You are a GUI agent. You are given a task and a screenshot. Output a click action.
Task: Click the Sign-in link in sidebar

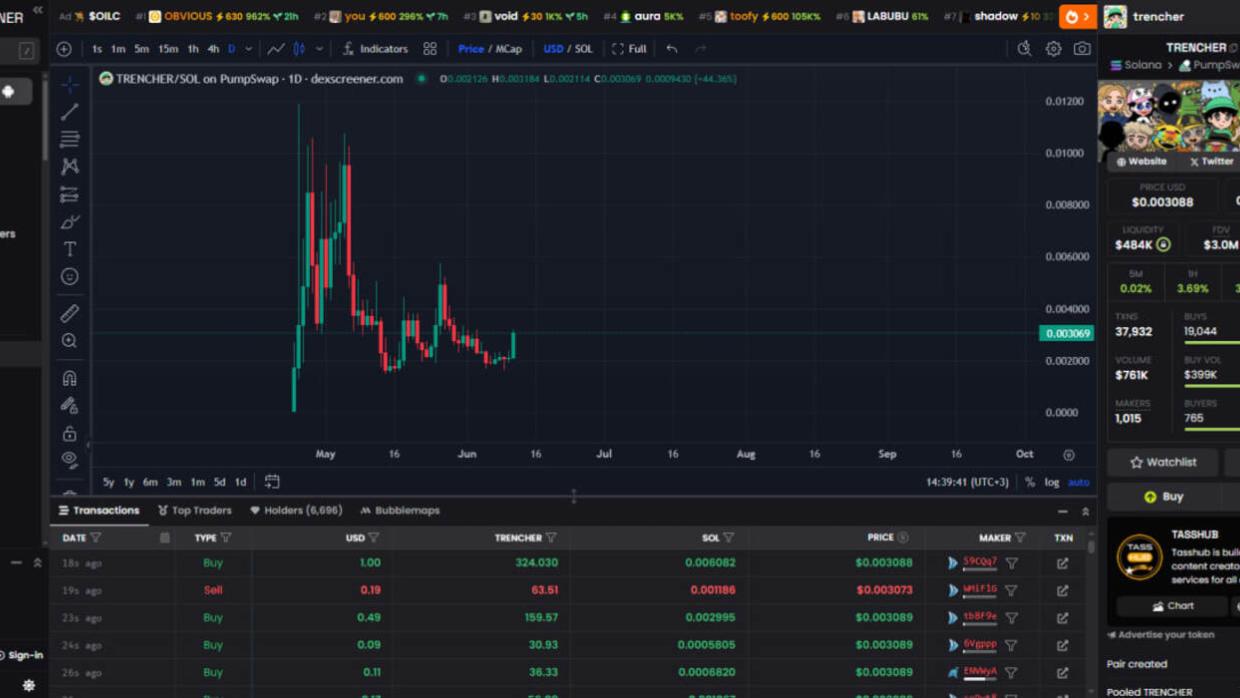tap(21, 656)
